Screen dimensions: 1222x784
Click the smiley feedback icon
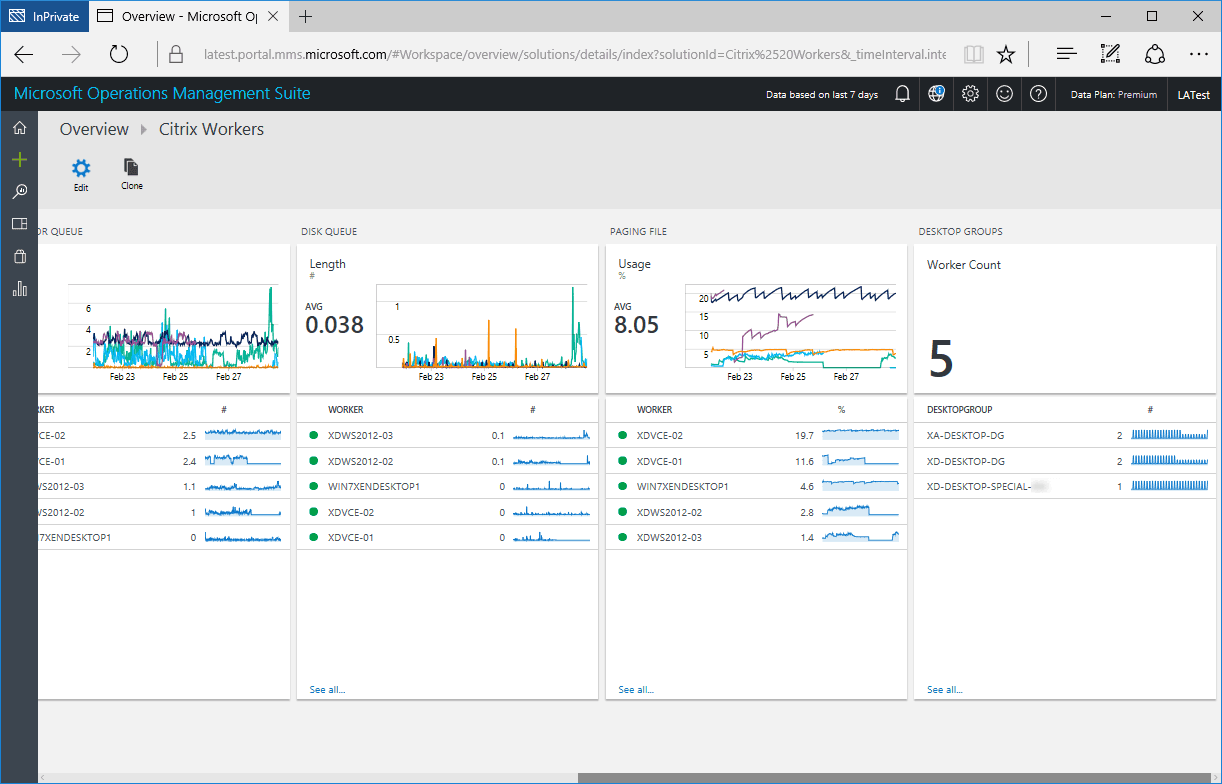[x=1004, y=94]
